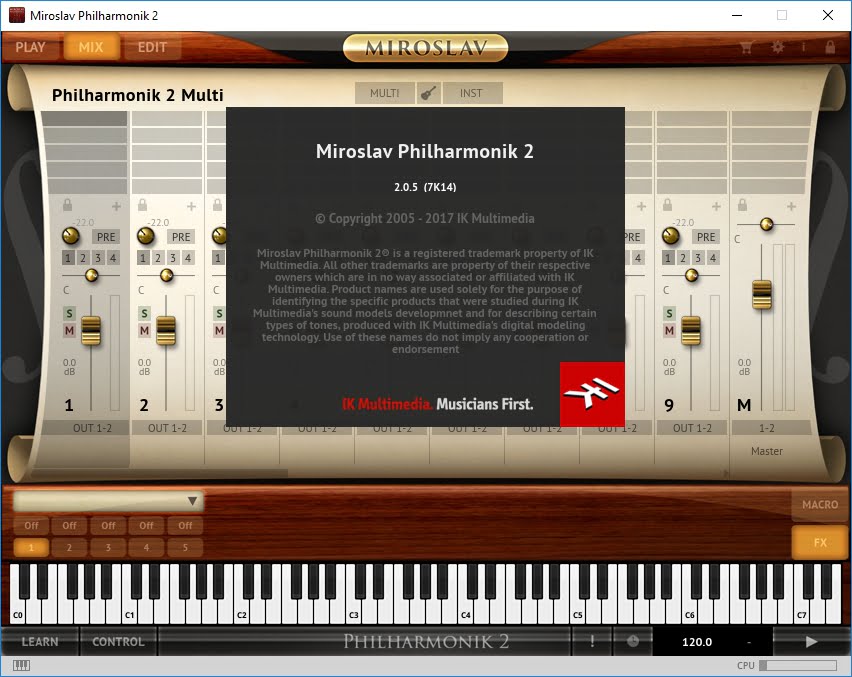
Task: Lock the Master channel padlock
Action: (742, 205)
